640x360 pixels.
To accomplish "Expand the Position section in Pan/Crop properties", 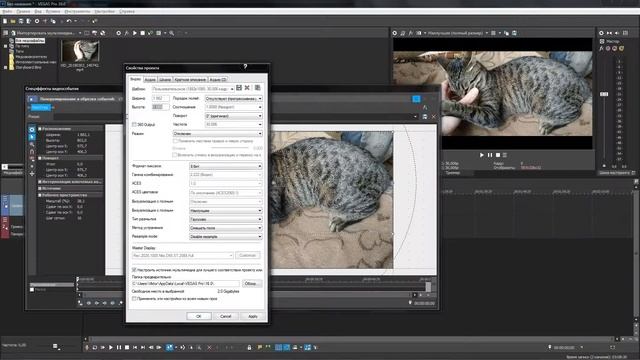I will pyautogui.click(x=40, y=129).
